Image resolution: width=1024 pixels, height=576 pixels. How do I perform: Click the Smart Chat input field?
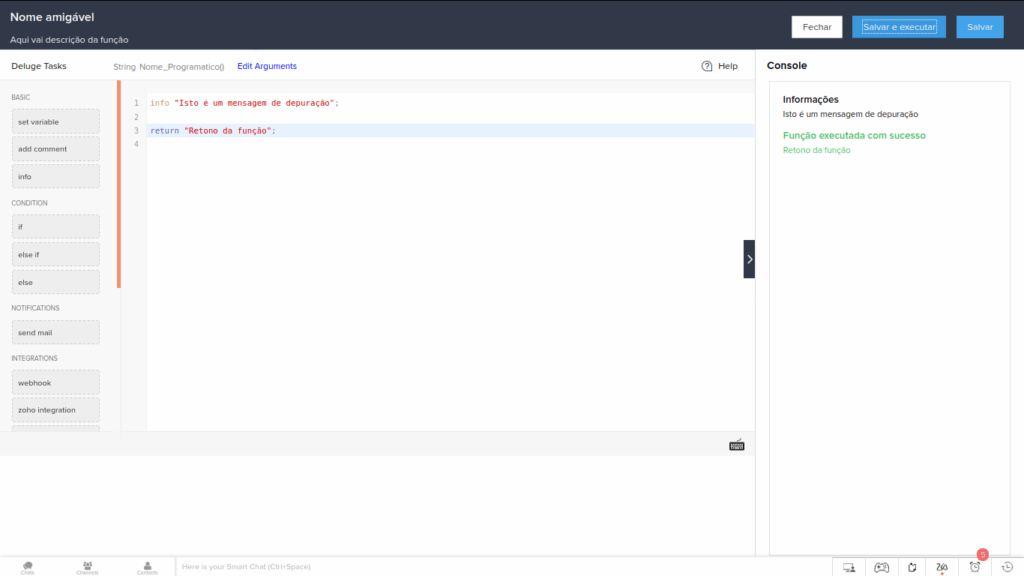503,567
